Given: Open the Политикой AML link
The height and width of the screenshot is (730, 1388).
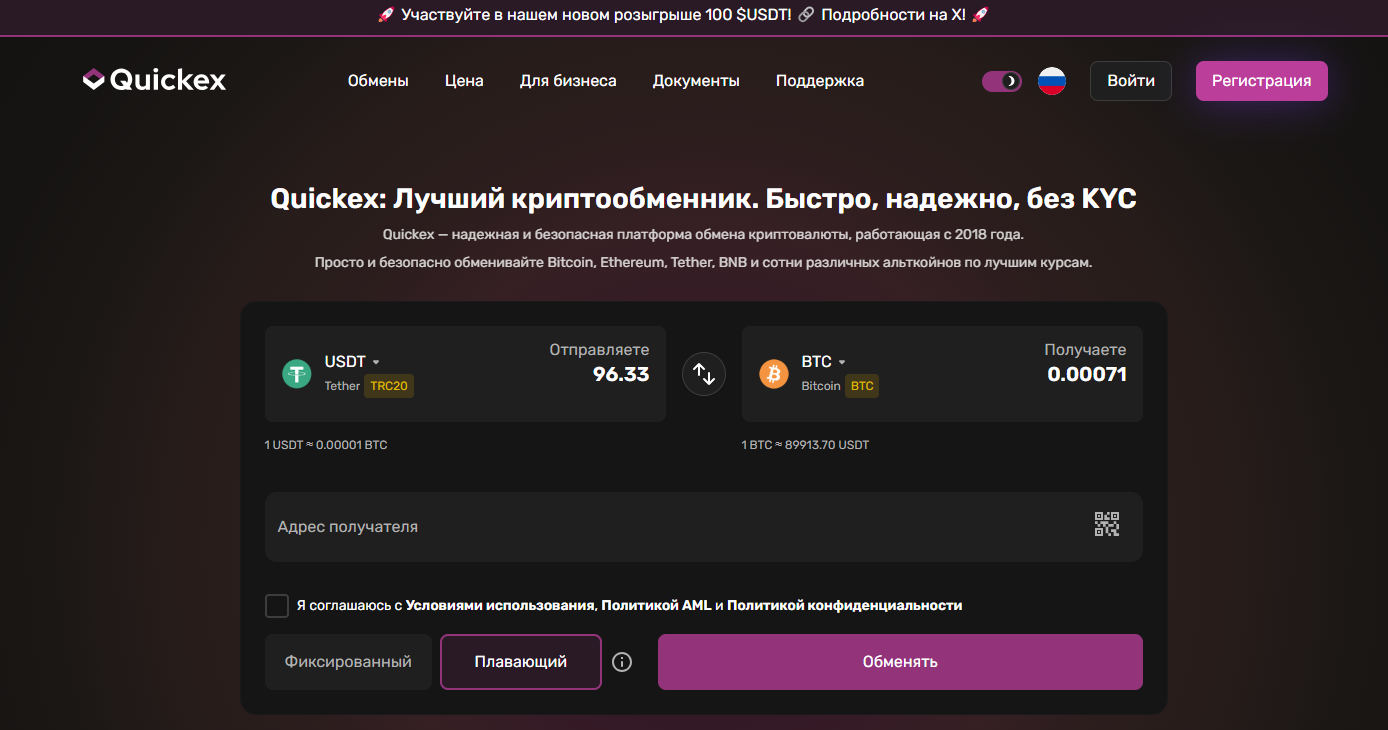Looking at the screenshot, I should coord(656,605).
